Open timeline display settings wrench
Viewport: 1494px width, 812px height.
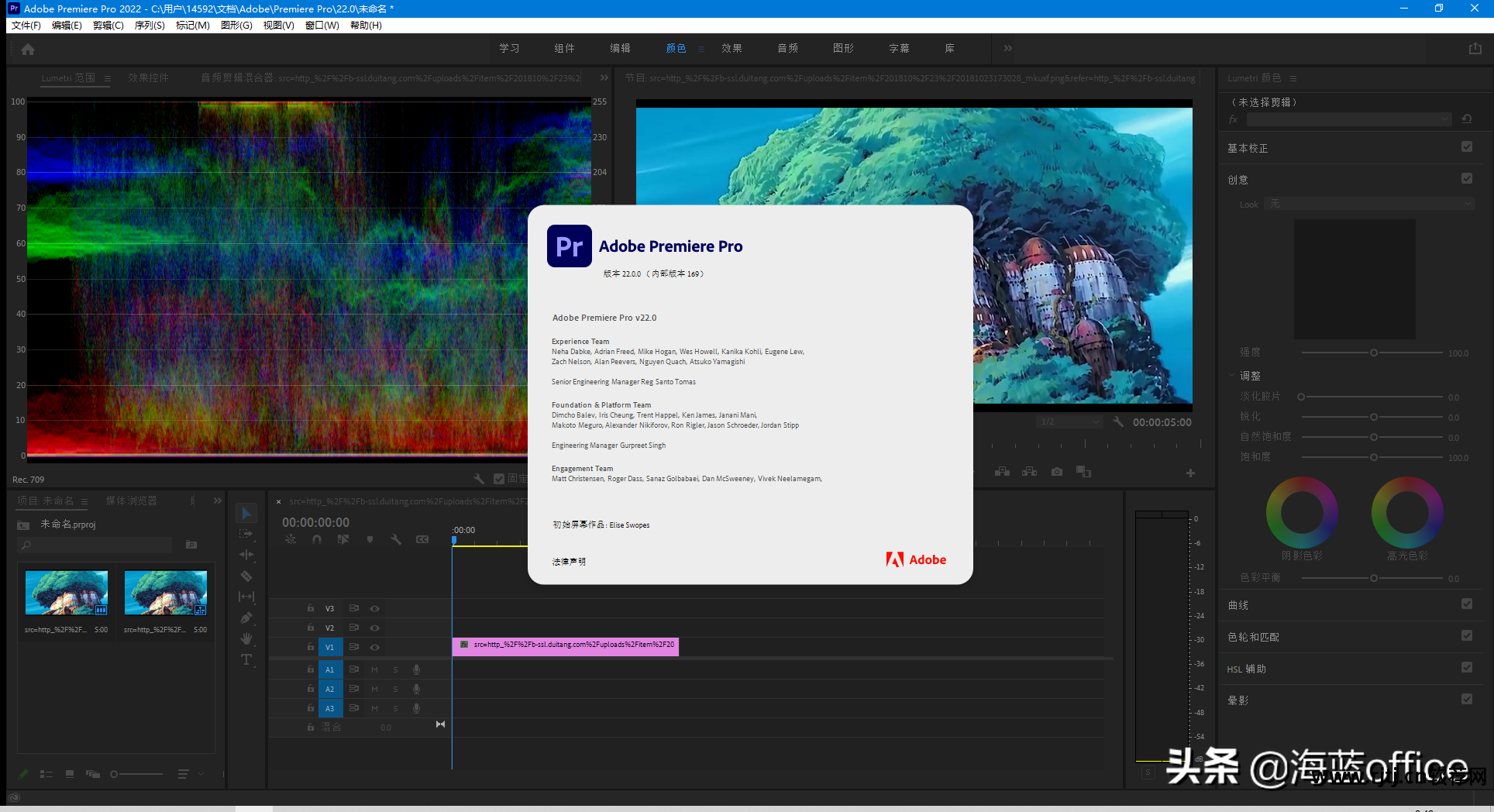[396, 539]
